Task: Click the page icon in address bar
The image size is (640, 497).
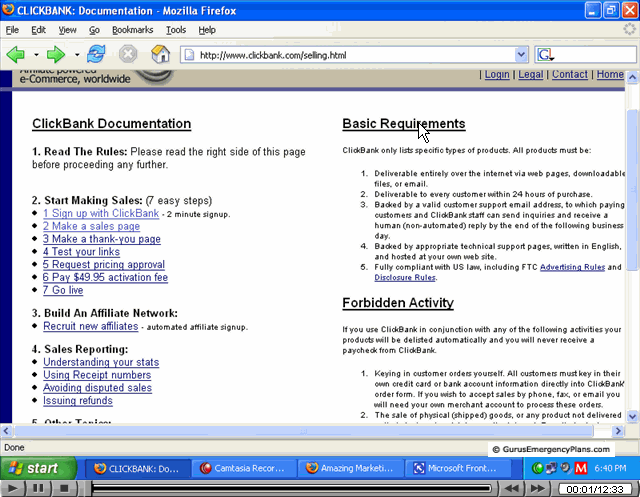Action: [189, 55]
